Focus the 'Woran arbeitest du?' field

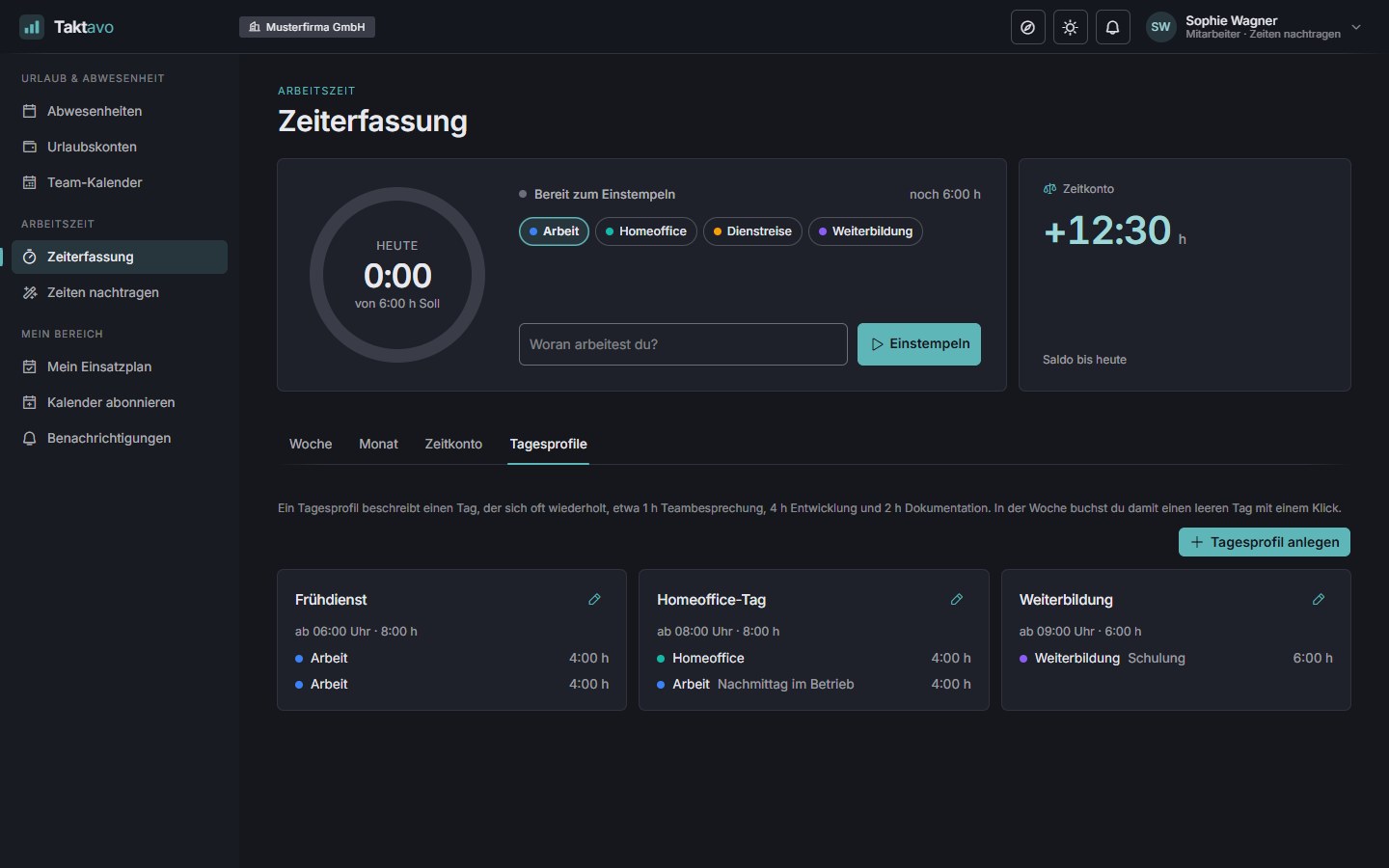click(683, 344)
